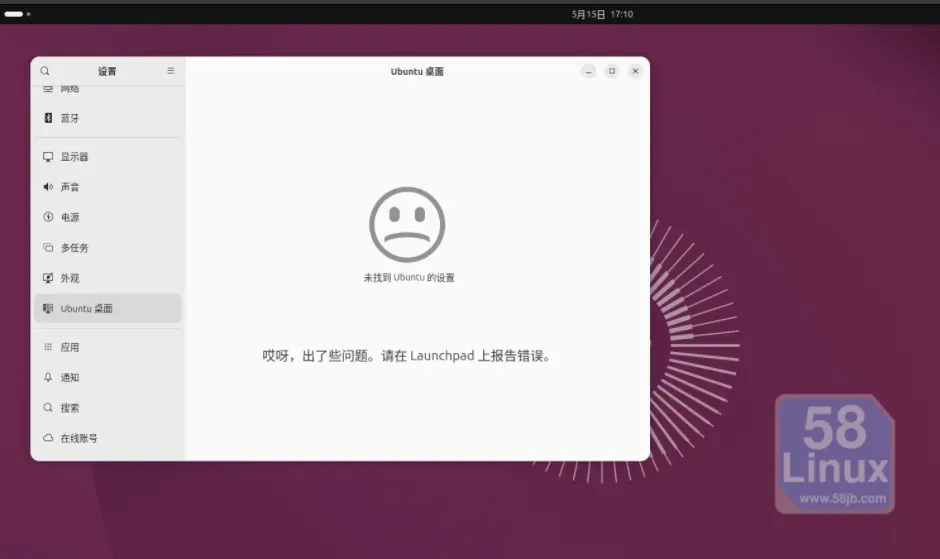Open the 蓝牙 settings page

[108, 118]
